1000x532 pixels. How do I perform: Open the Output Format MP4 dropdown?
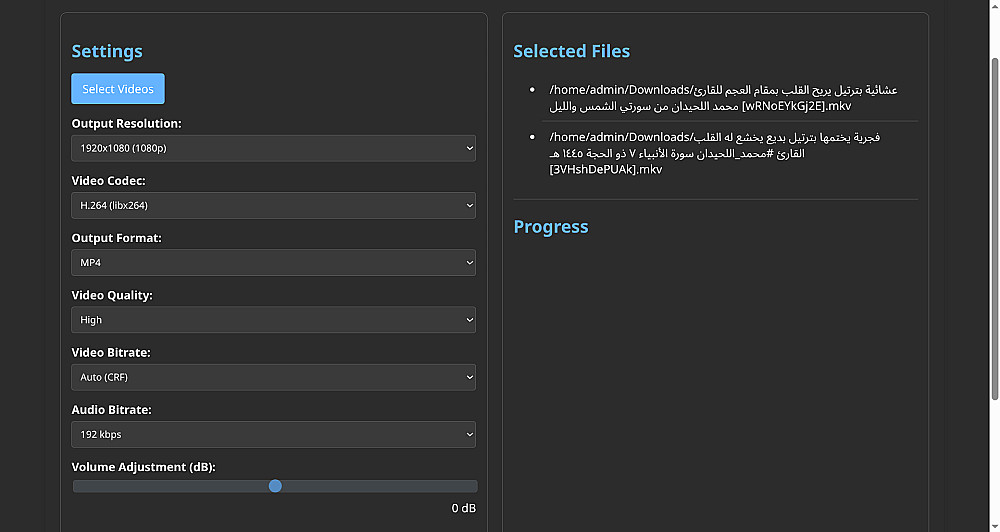273,262
